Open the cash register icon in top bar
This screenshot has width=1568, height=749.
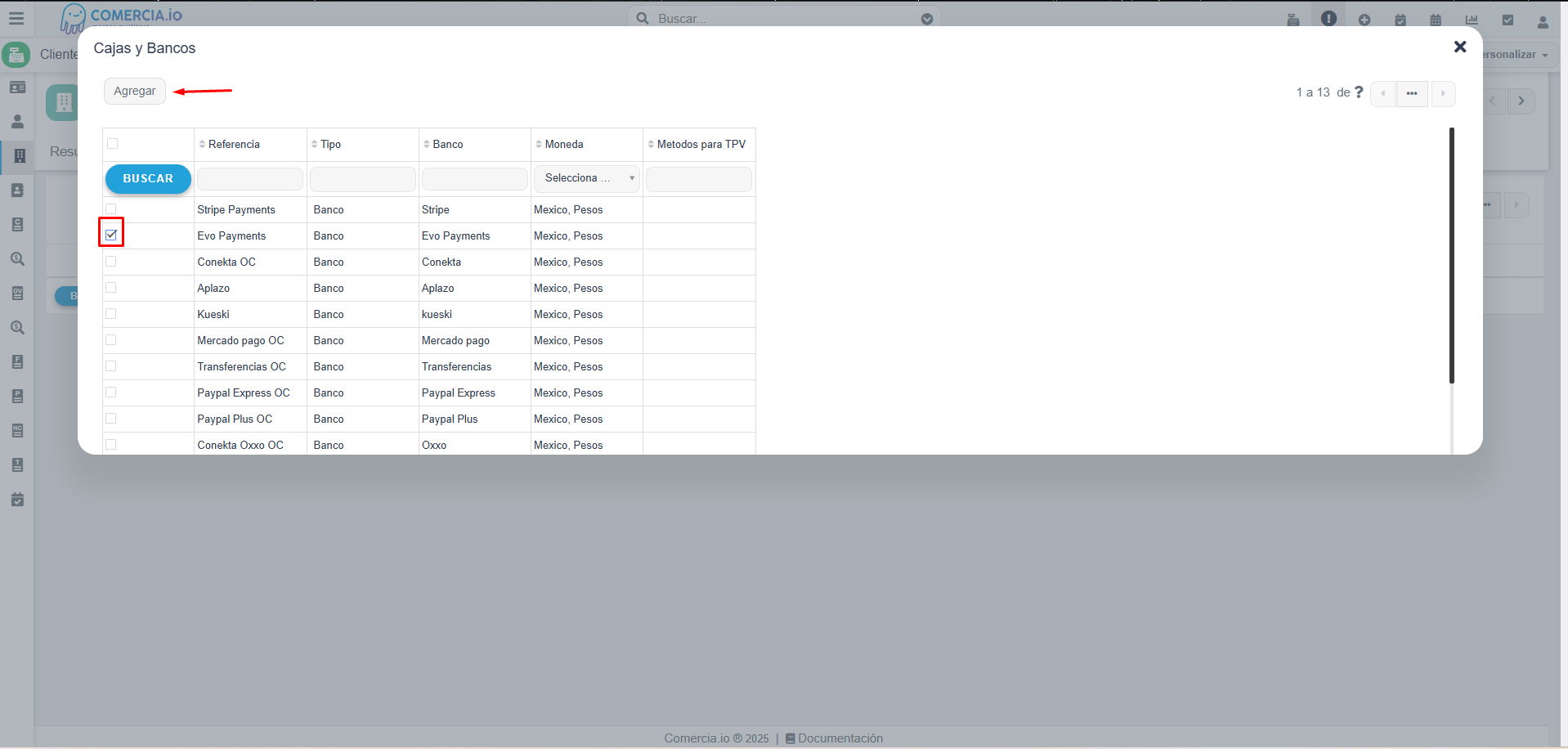tap(1293, 20)
